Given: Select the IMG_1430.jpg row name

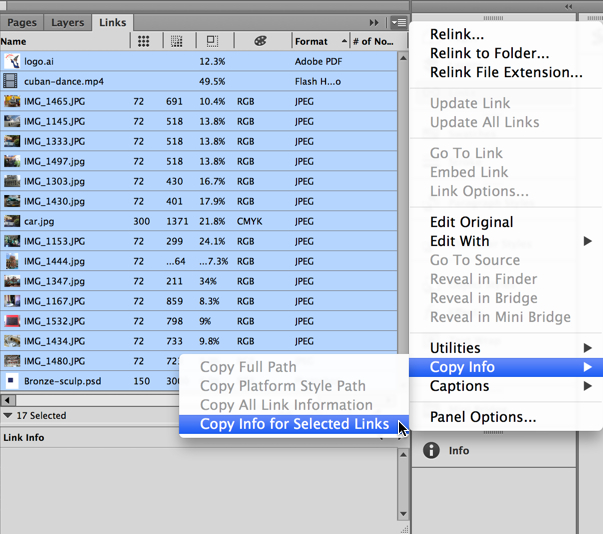Looking at the screenshot, I should click(x=54, y=201).
